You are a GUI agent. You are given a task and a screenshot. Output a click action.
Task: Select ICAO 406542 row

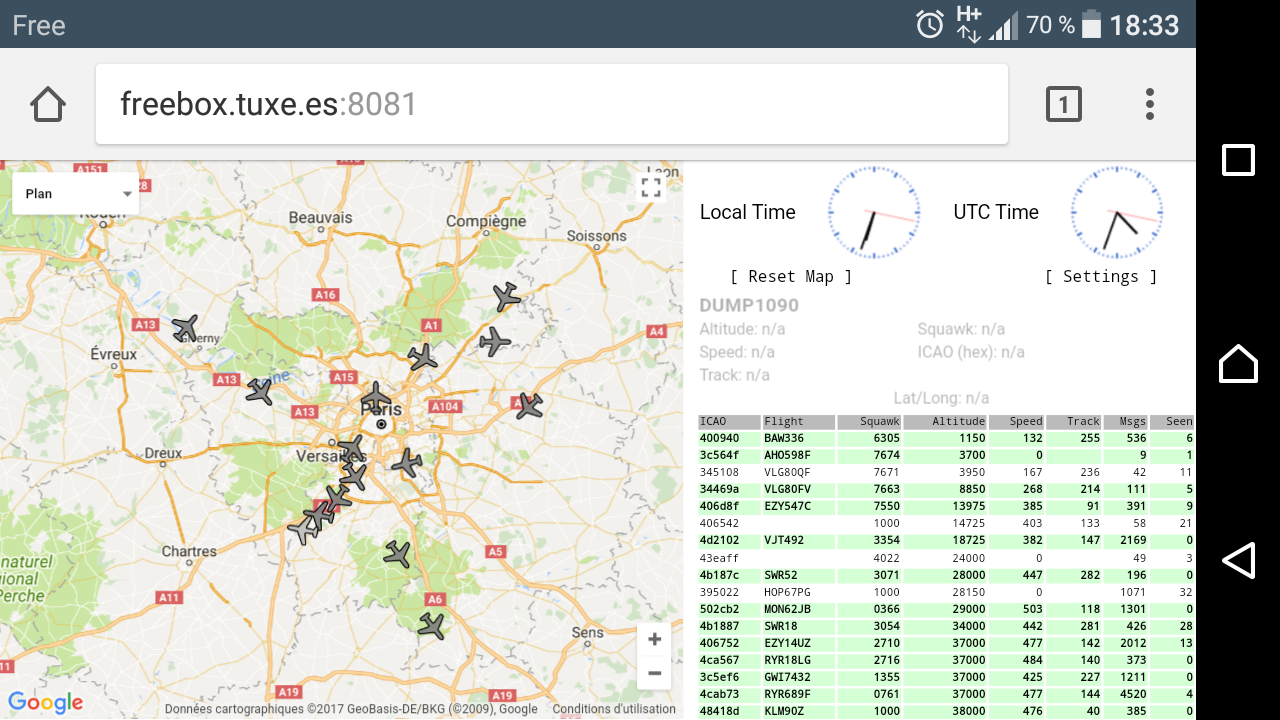[x=946, y=523]
